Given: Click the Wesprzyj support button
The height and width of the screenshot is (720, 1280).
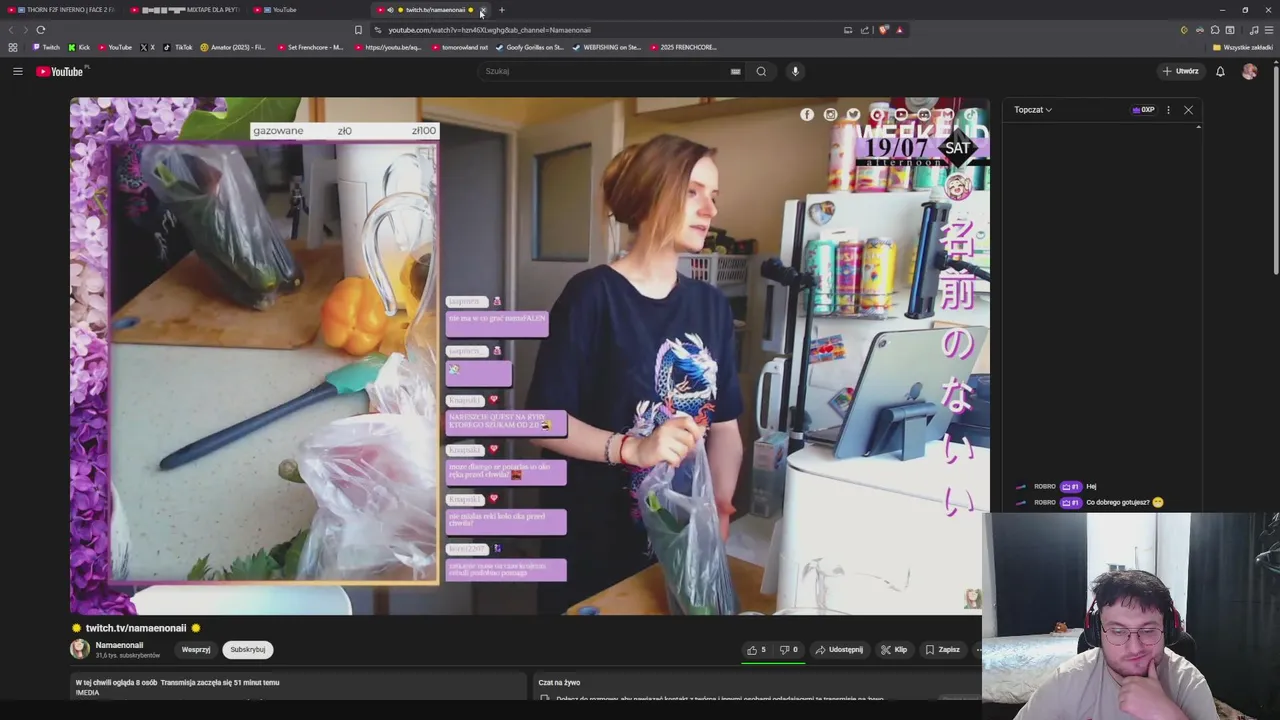Looking at the screenshot, I should click(x=196, y=650).
